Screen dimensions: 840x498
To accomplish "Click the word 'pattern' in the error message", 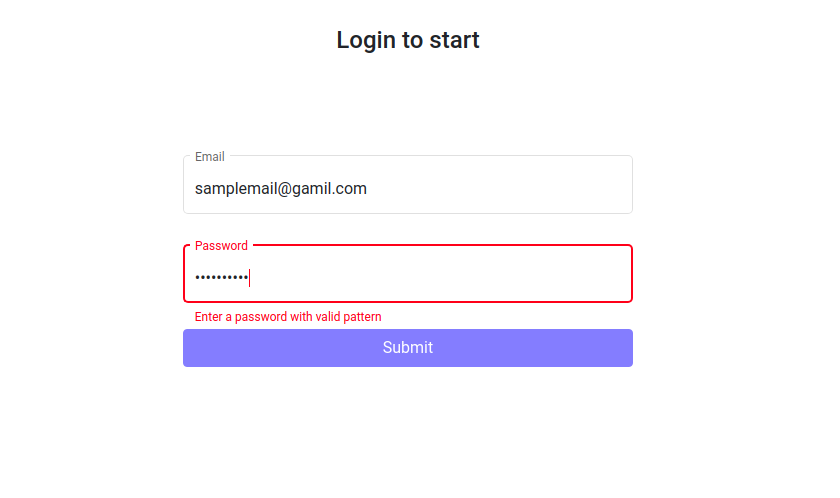I will tap(362, 317).
